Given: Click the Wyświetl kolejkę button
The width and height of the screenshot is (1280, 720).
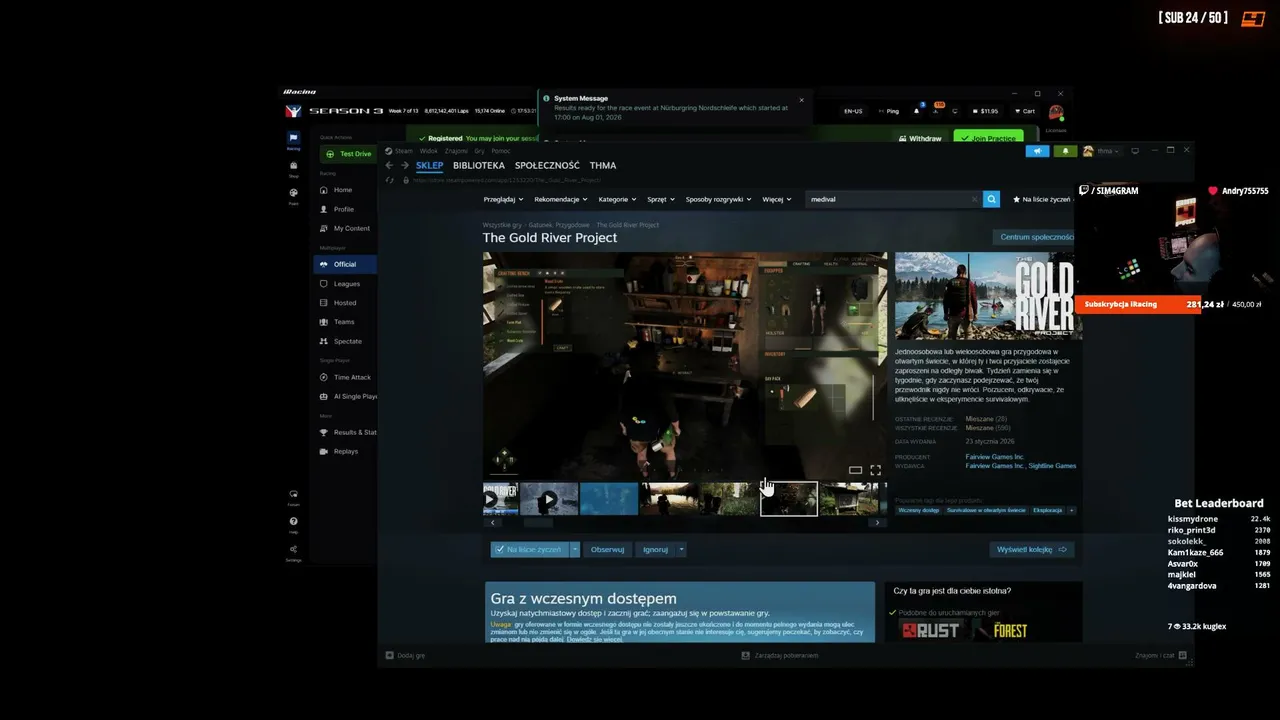Looking at the screenshot, I should point(1032,549).
